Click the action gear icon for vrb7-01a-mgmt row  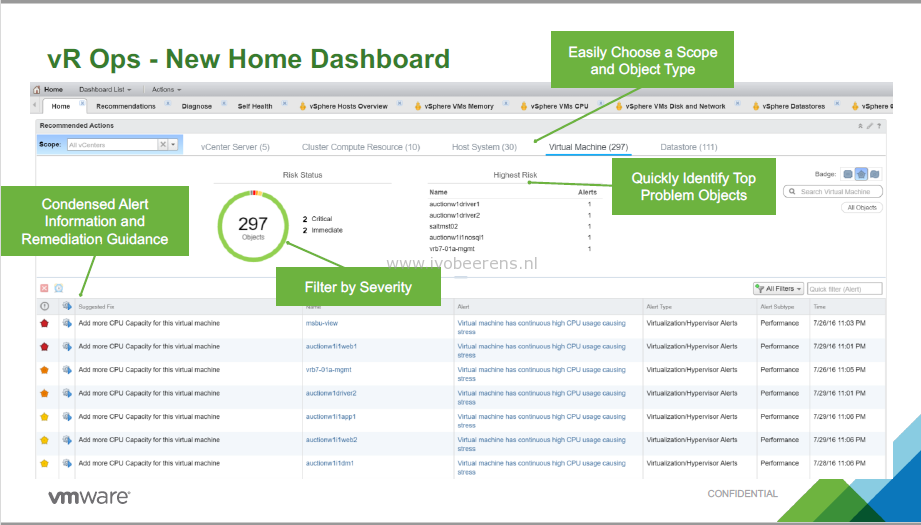(x=66, y=370)
